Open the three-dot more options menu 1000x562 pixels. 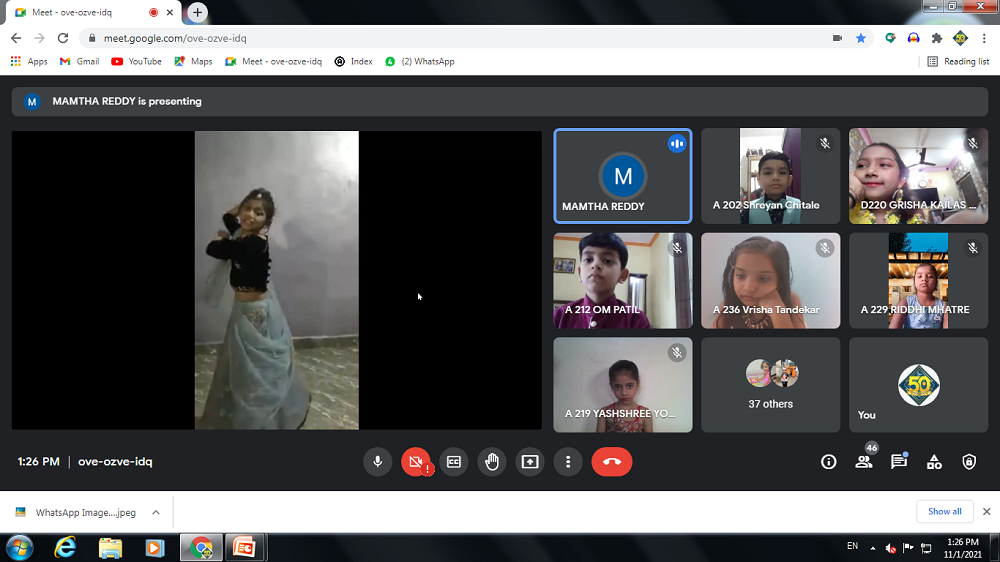click(x=568, y=462)
